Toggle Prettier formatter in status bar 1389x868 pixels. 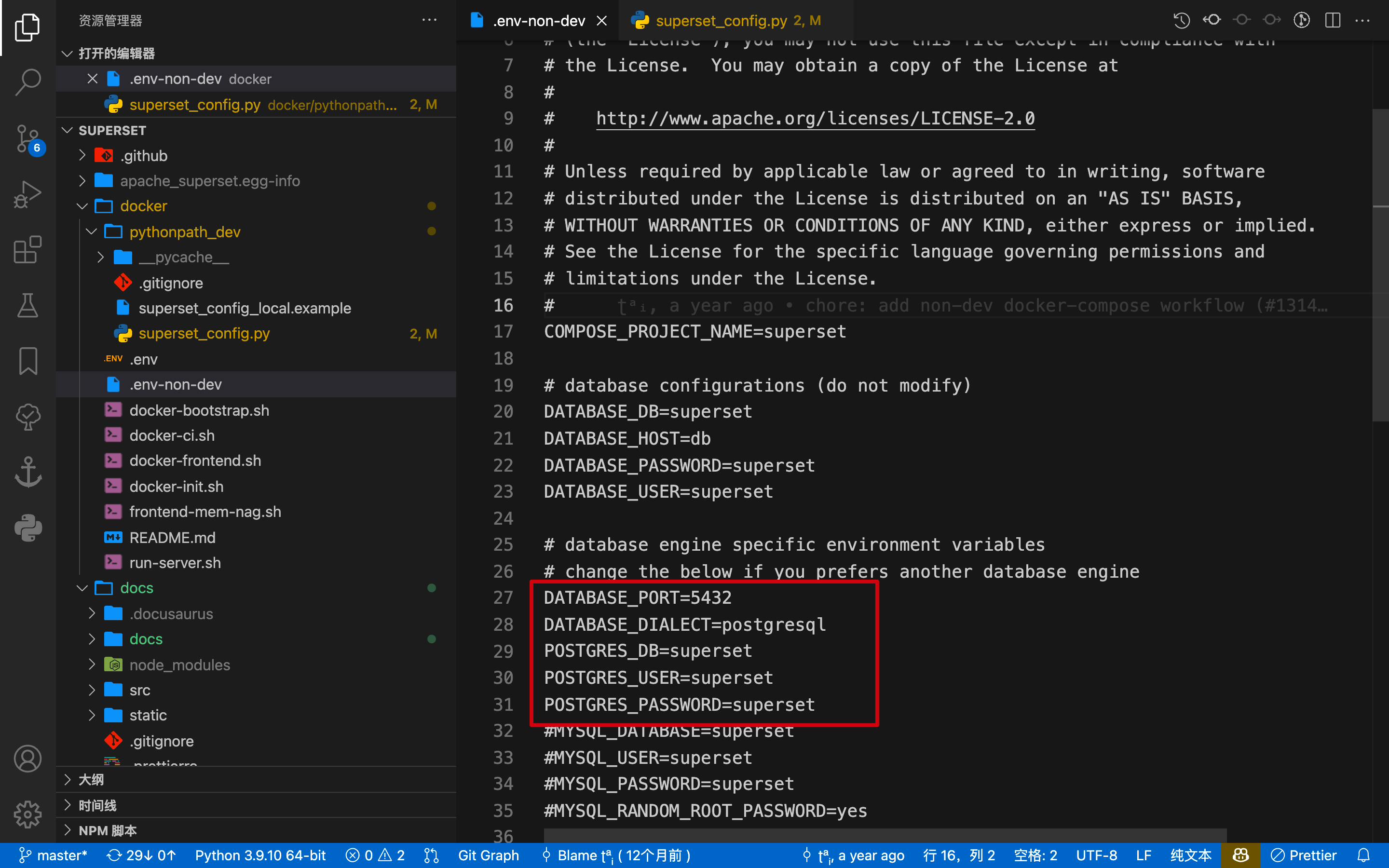1304,855
